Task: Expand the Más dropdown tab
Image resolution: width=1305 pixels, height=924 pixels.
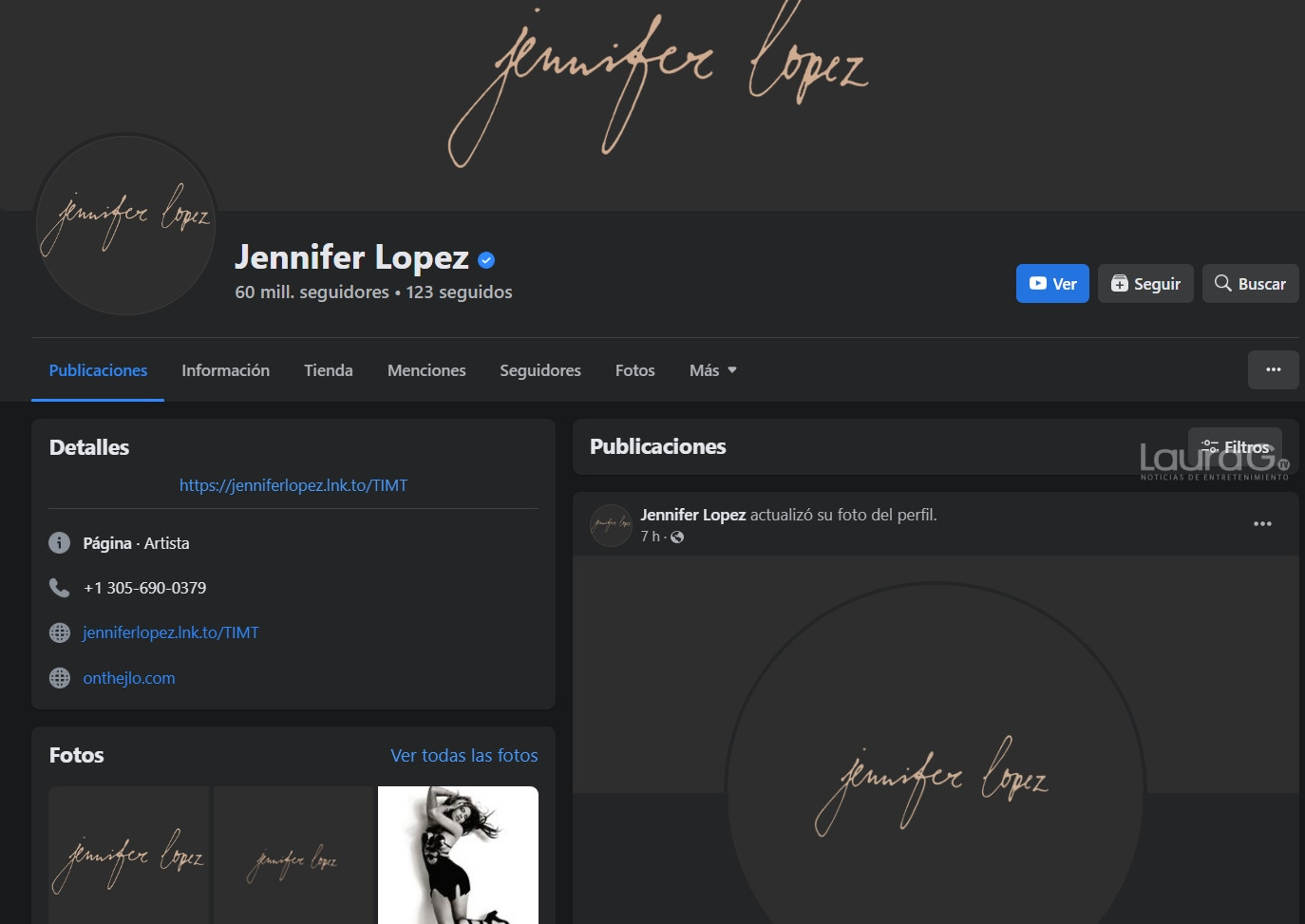Action: (x=712, y=370)
